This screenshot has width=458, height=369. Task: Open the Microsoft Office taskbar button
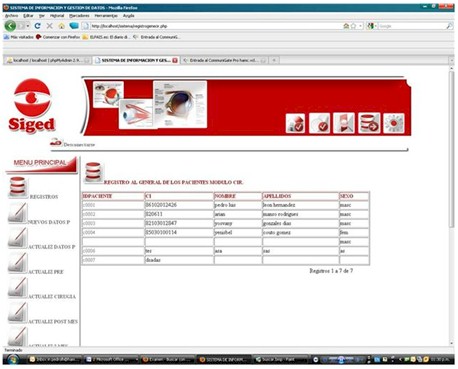coord(111,360)
